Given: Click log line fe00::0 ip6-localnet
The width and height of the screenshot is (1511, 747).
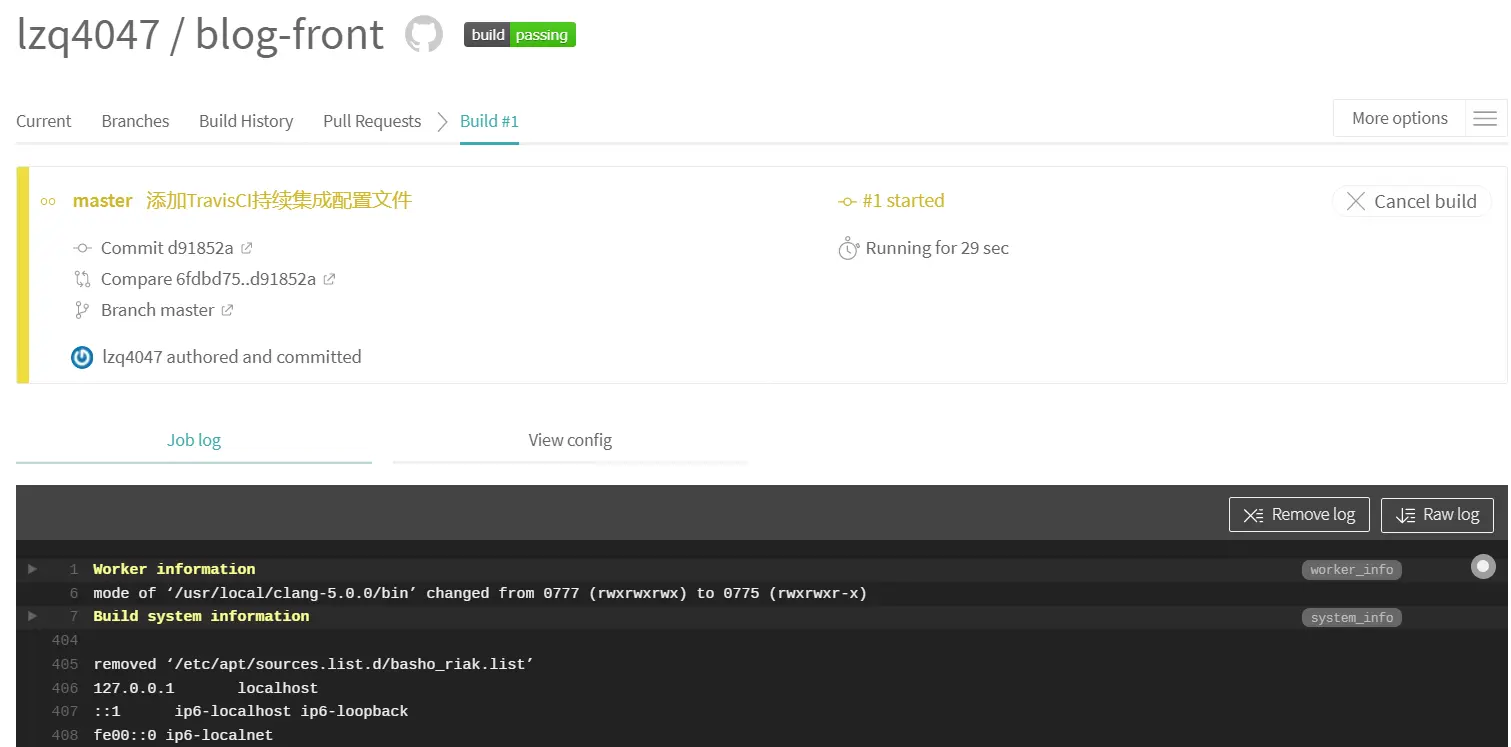Looking at the screenshot, I should (x=183, y=736).
